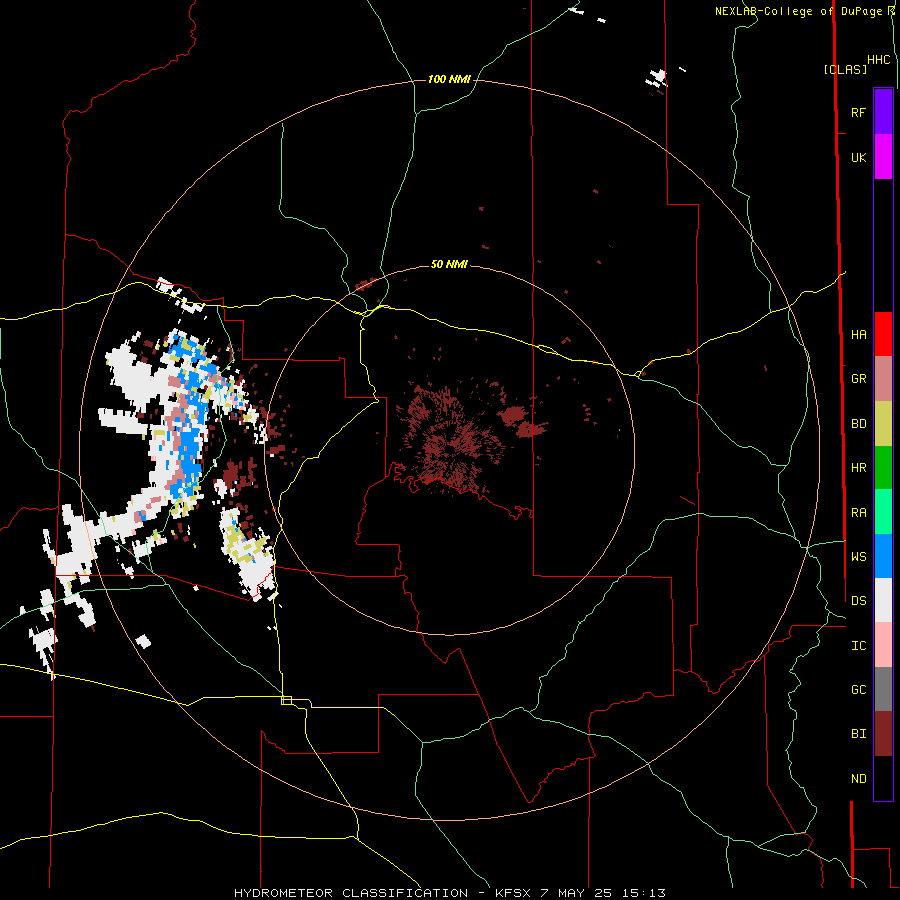Click the Hydrometeor Classification KFSX caption
900x900 pixels.
coord(449,893)
